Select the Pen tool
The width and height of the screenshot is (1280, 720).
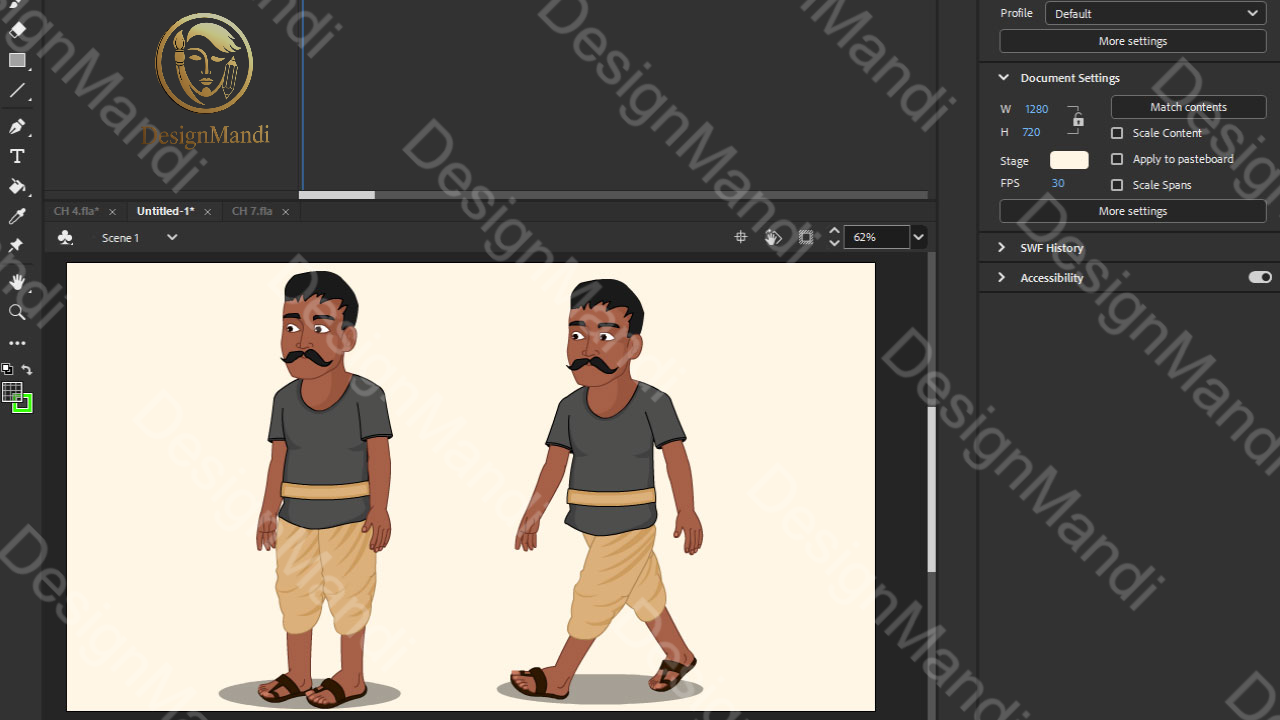16,125
